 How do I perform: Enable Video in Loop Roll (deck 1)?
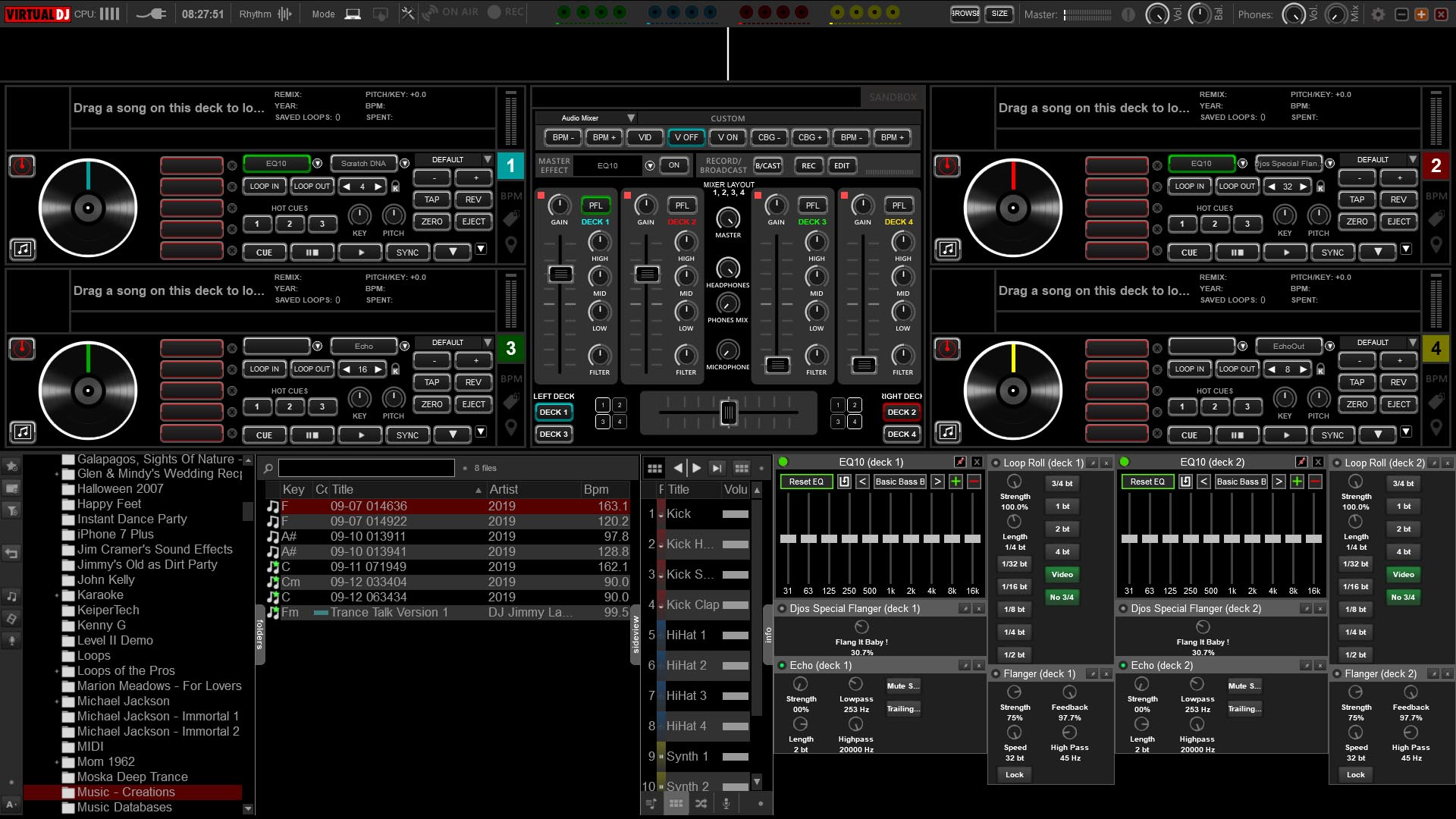pos(1062,575)
